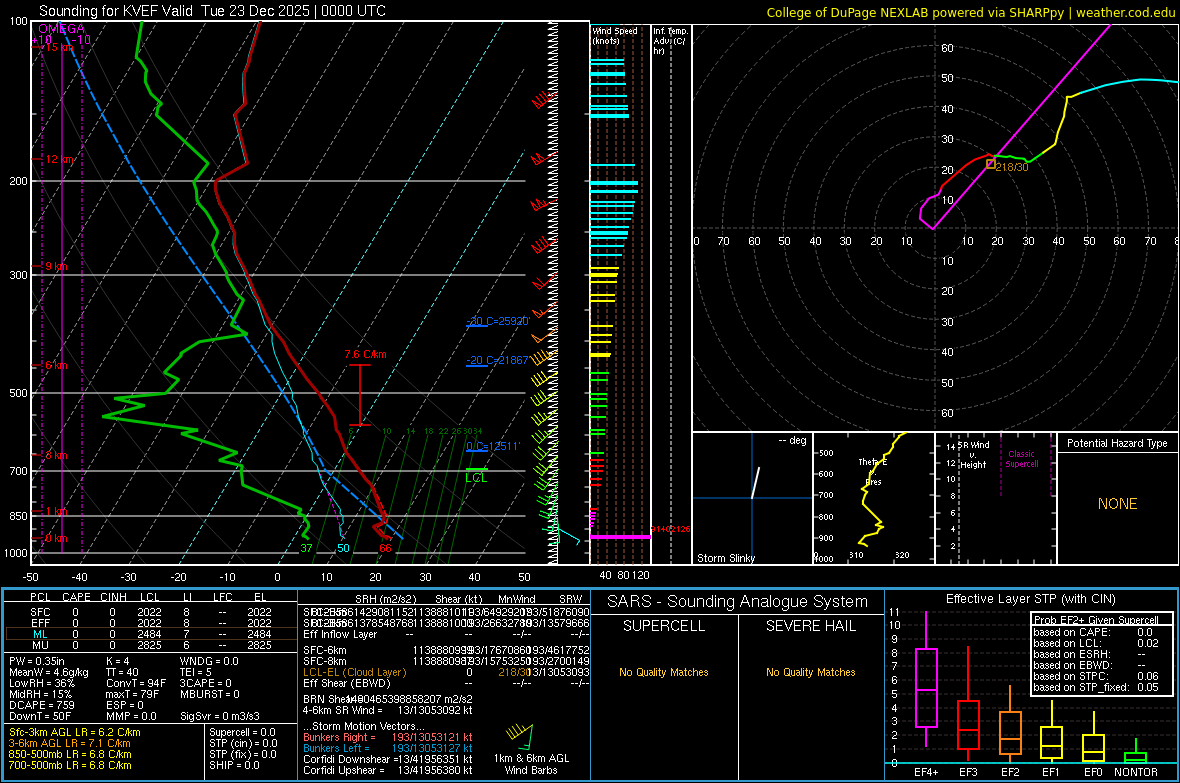This screenshot has height=783, width=1180.
Task: Click SigSvr = 0 m3/s3 value
Action: point(220,717)
